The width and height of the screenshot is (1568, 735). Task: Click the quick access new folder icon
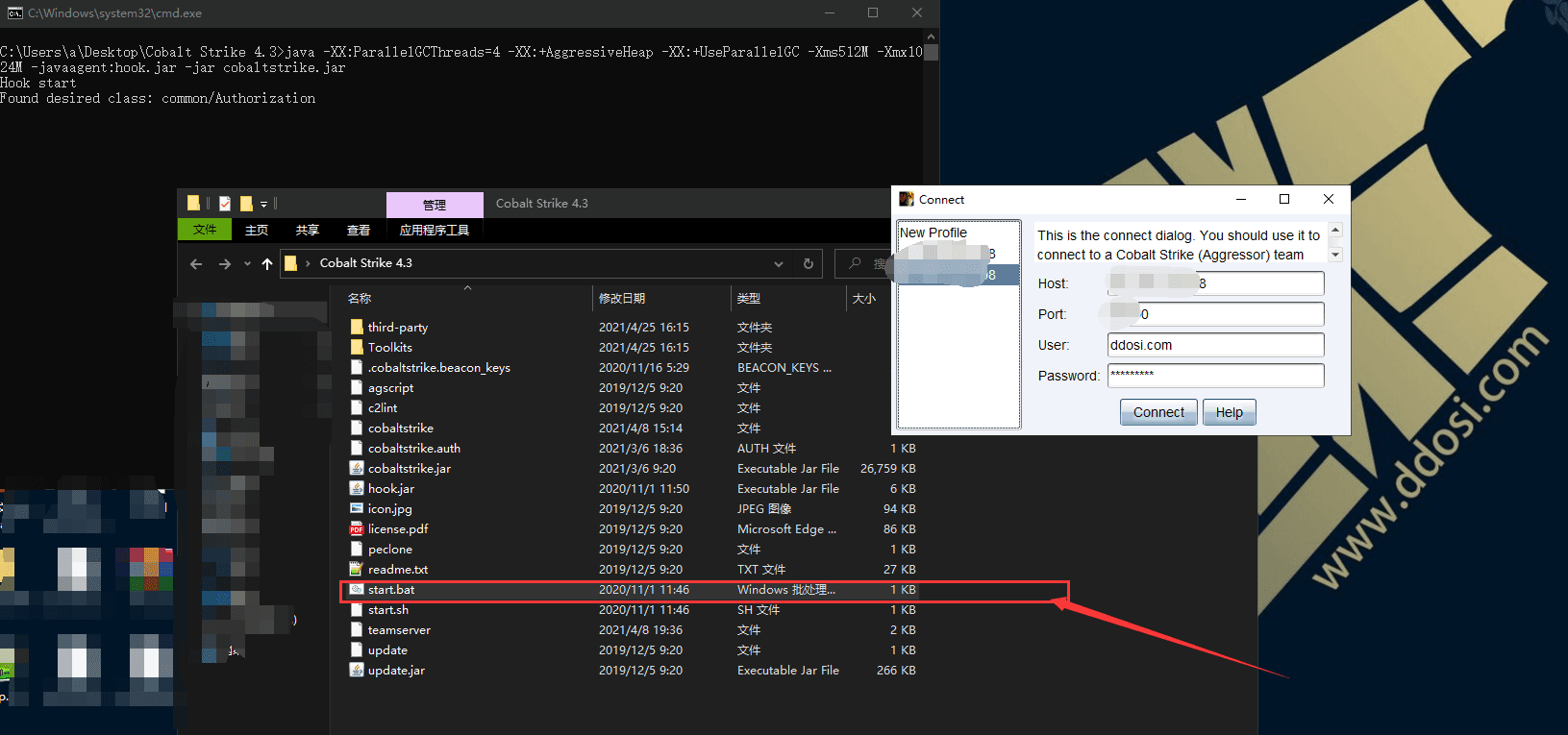[246, 203]
